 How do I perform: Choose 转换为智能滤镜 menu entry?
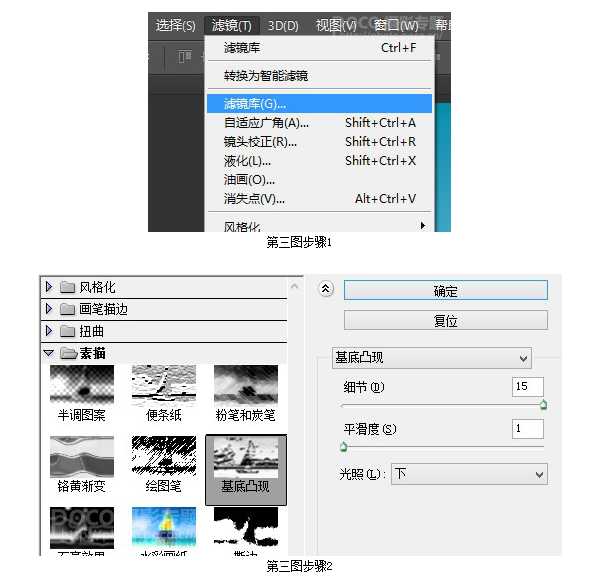320,76
